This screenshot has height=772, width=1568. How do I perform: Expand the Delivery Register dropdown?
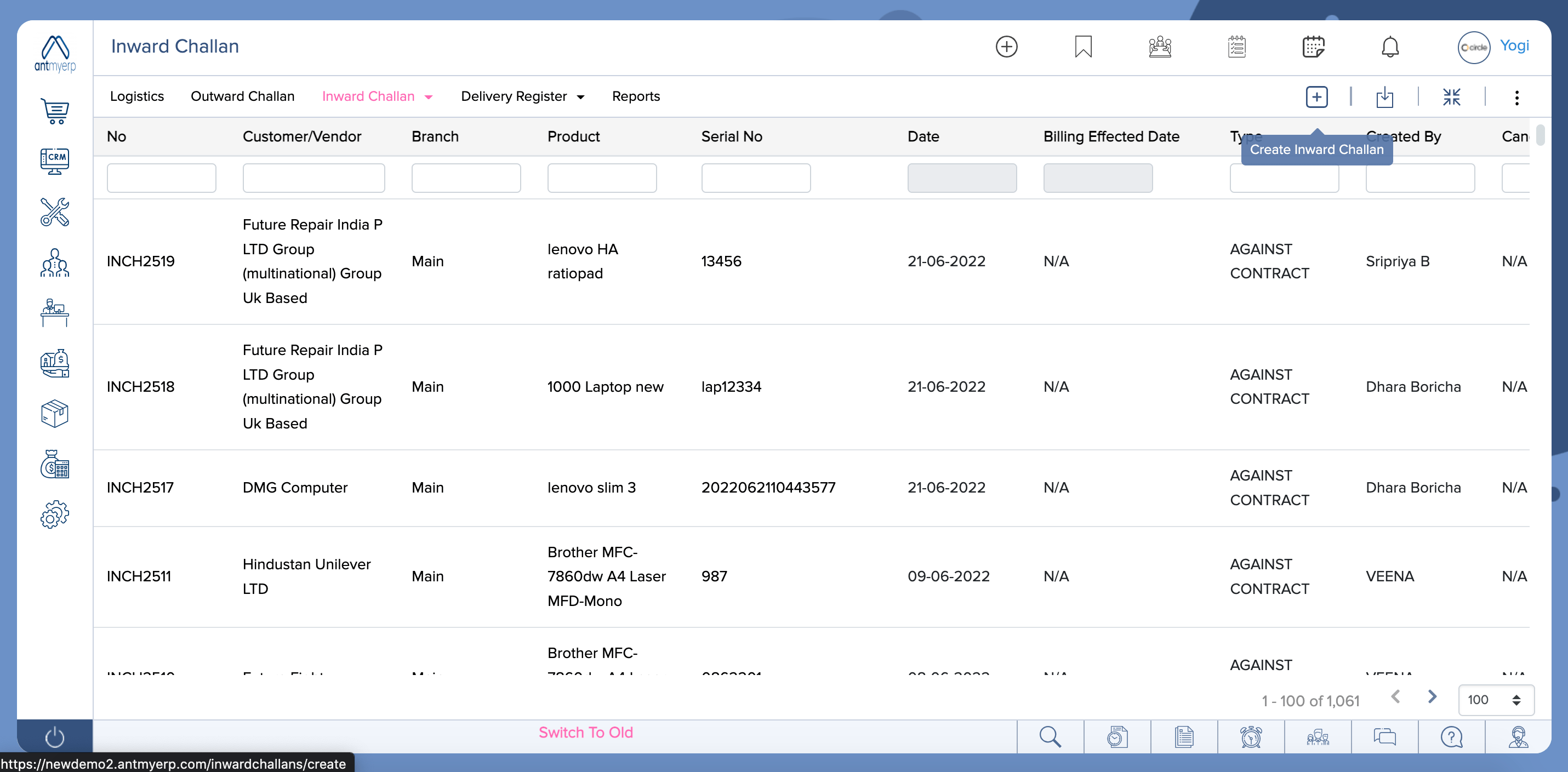580,97
